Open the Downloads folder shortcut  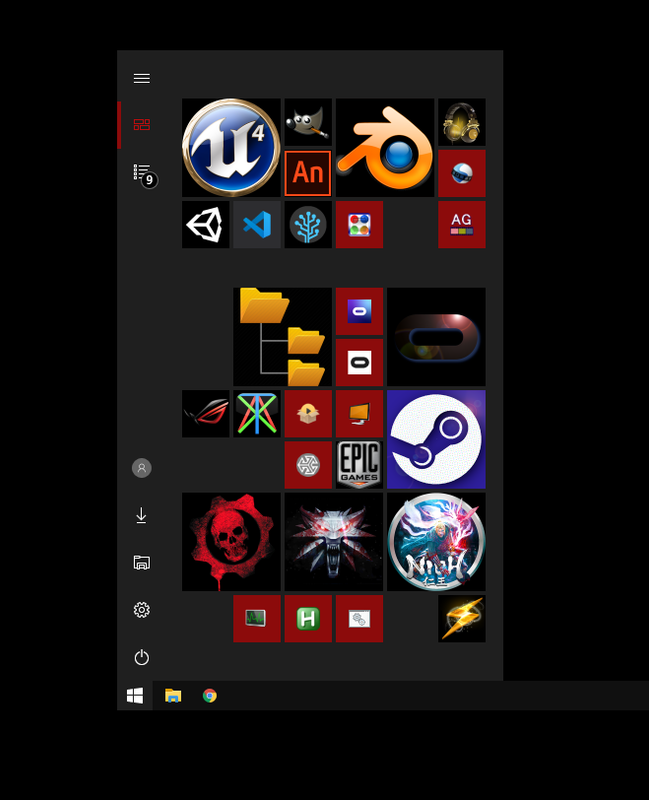[x=142, y=515]
